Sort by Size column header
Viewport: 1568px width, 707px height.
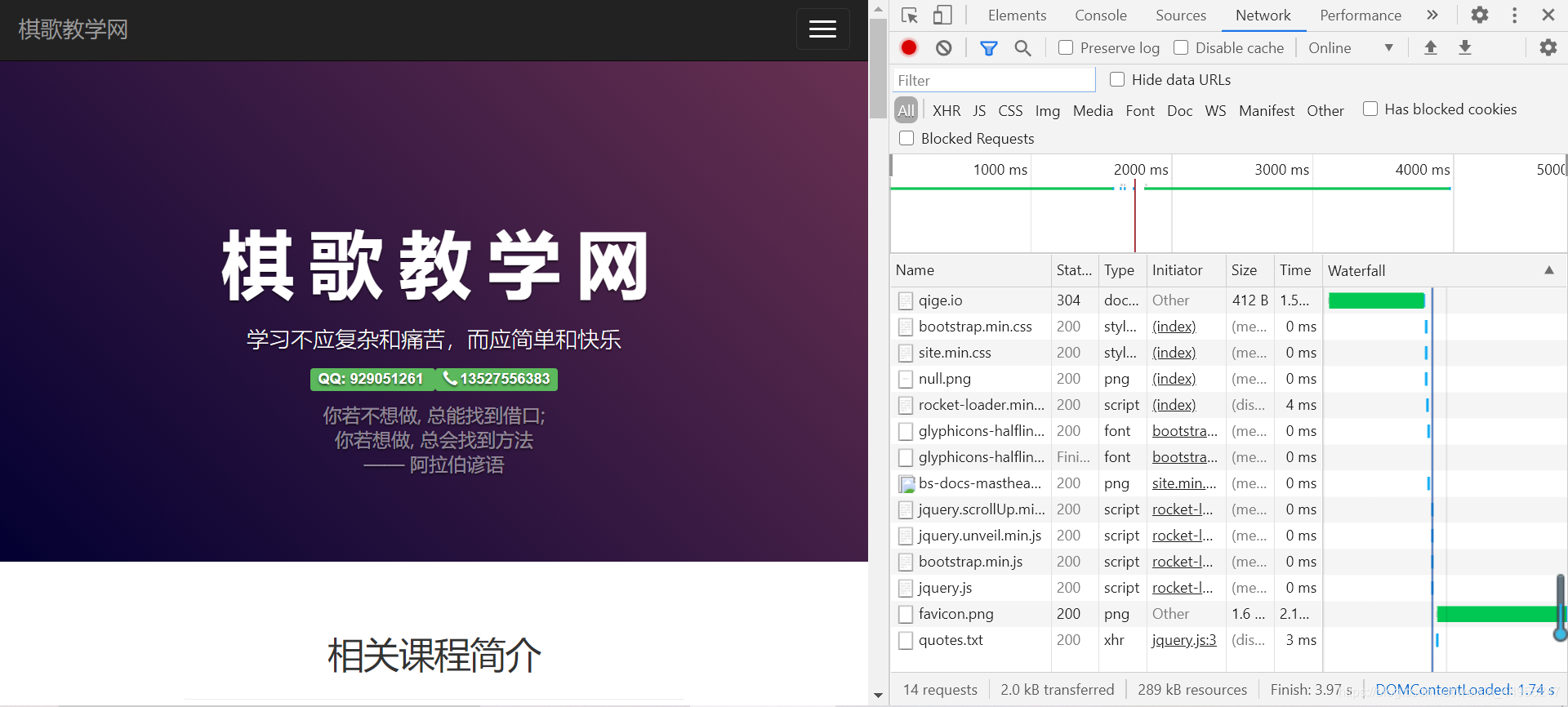1249,270
